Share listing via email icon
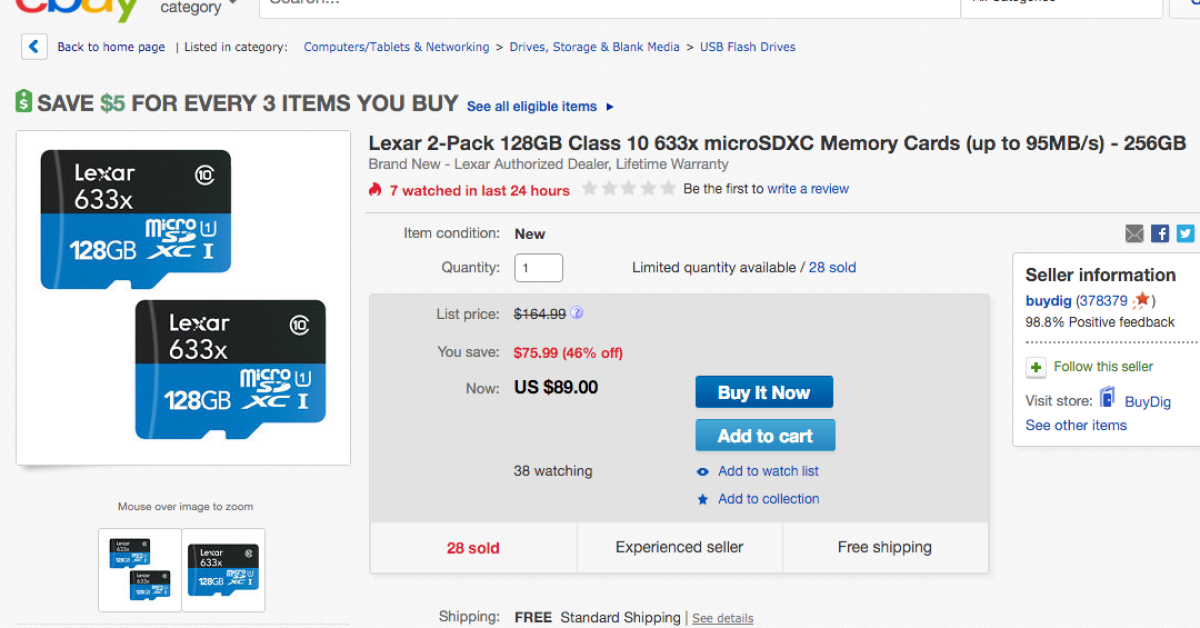The height and width of the screenshot is (628, 1200). pyautogui.click(x=1134, y=234)
